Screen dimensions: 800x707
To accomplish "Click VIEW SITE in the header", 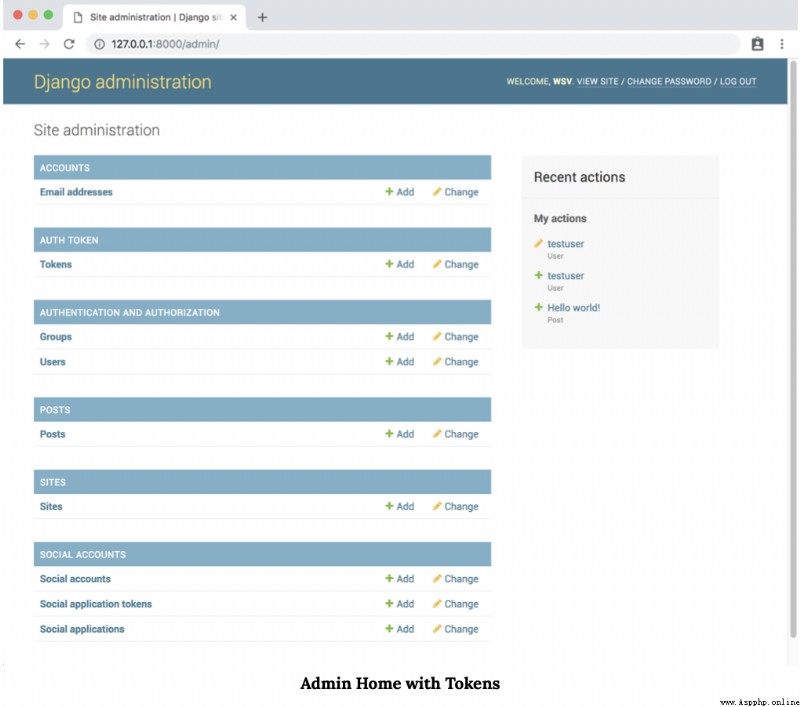I will tap(597, 82).
